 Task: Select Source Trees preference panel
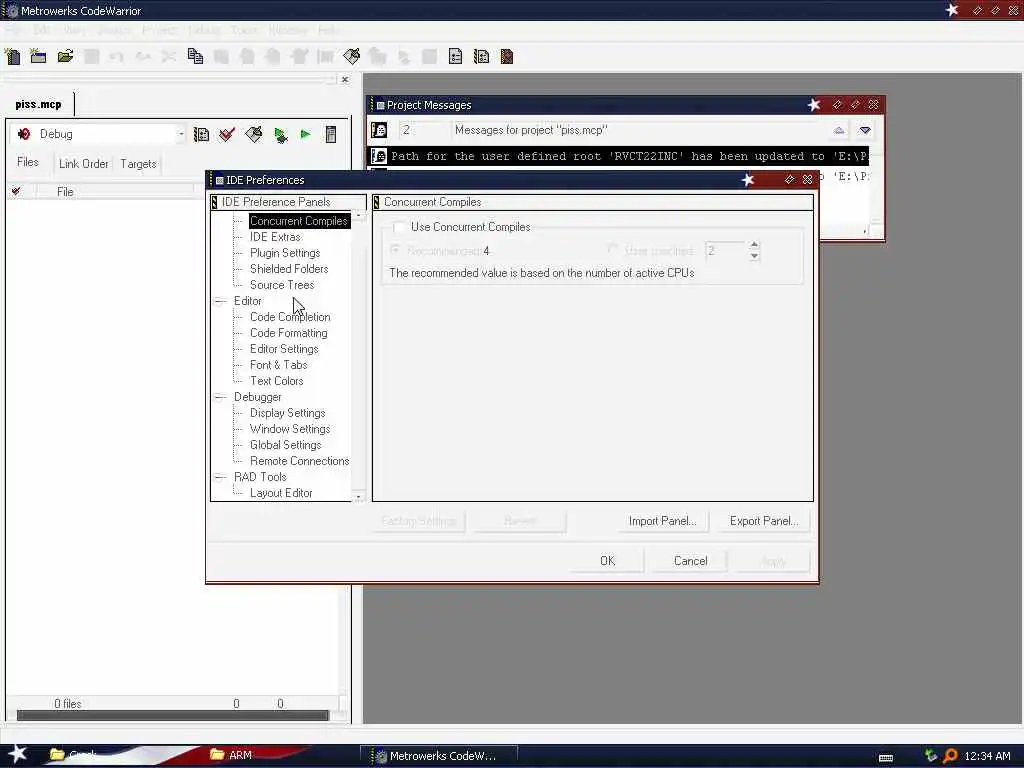coord(281,285)
